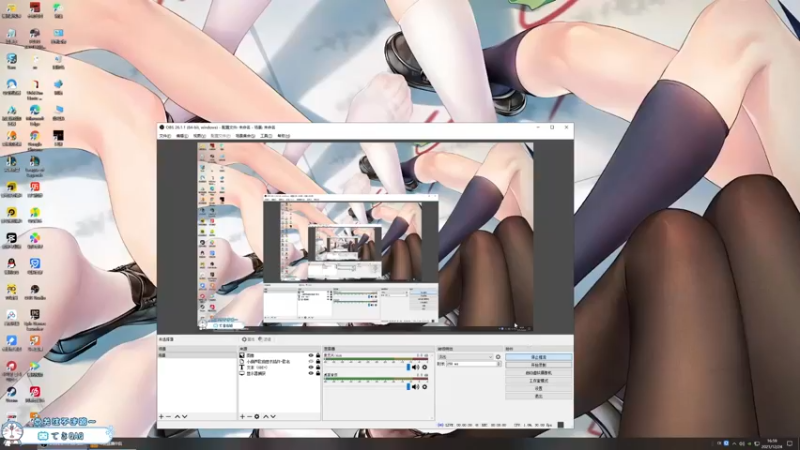Open the 编辑 (Edit) menu in OBS
800x450 pixels.
point(182,136)
